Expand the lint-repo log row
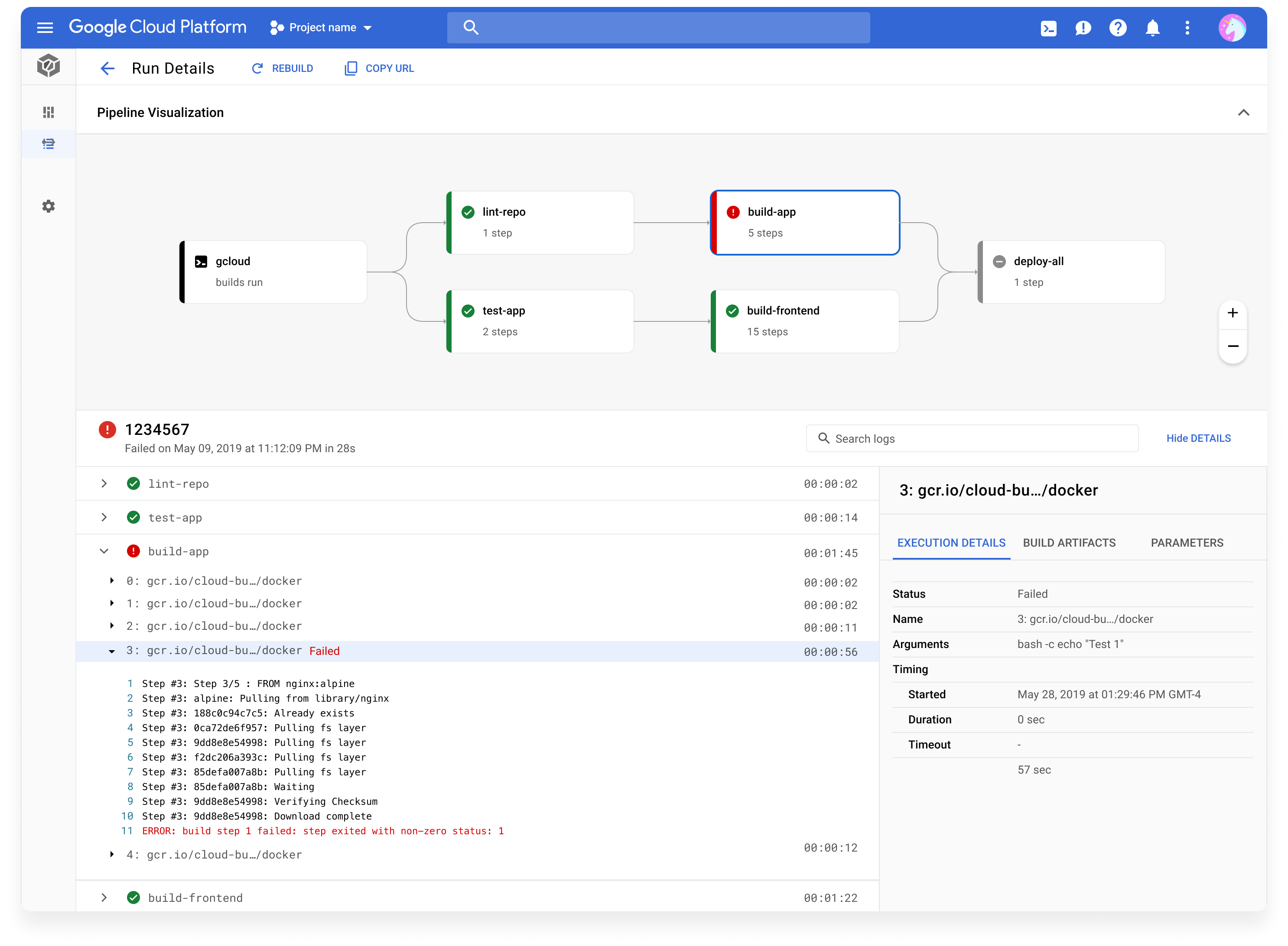 tap(104, 484)
